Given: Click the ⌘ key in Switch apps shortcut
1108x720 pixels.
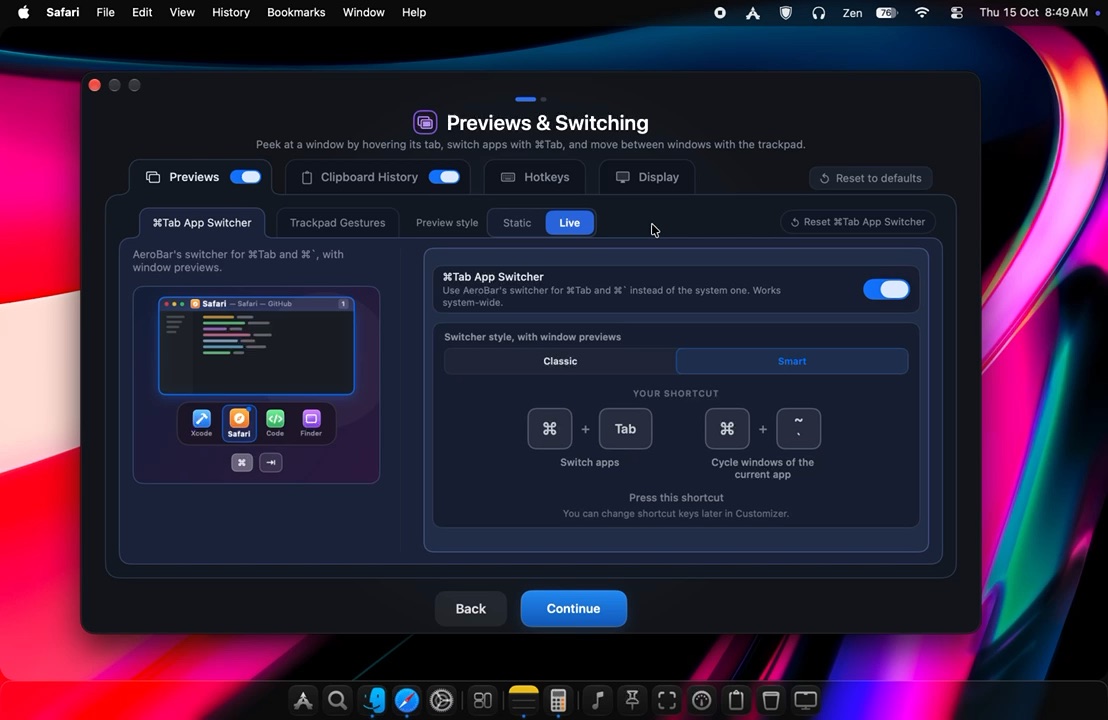Looking at the screenshot, I should coord(550,429).
